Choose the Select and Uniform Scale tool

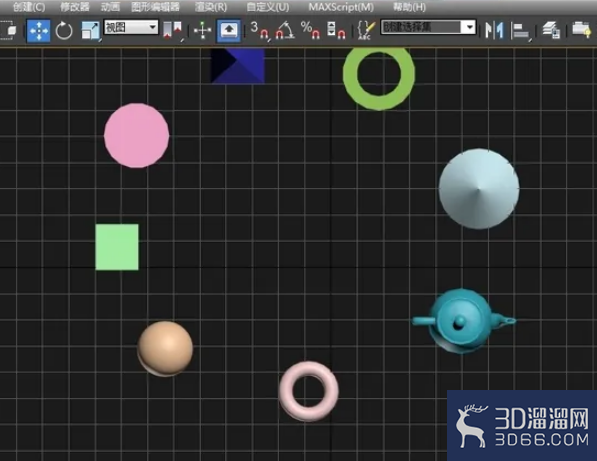click(91, 30)
